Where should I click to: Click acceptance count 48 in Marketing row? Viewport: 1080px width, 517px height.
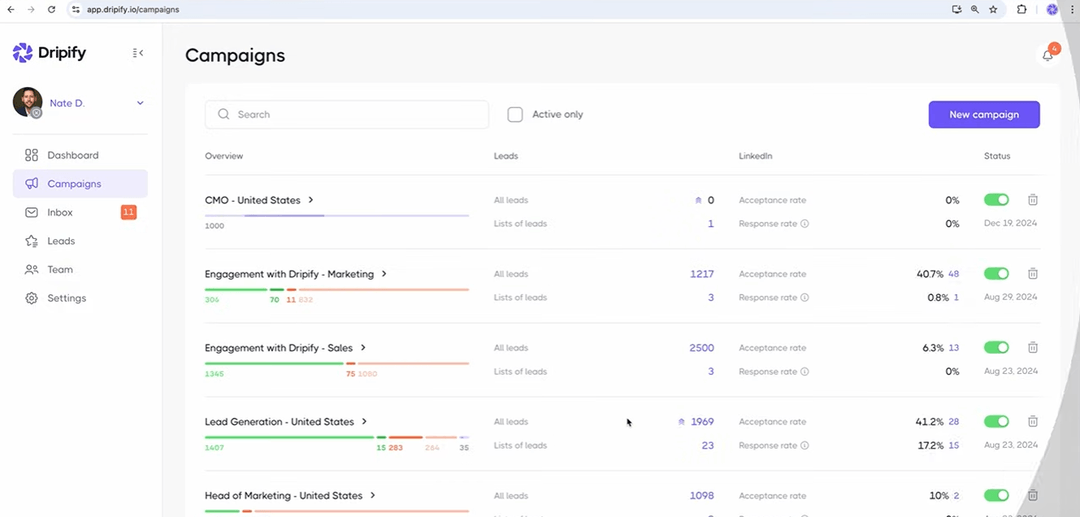[x=953, y=274]
